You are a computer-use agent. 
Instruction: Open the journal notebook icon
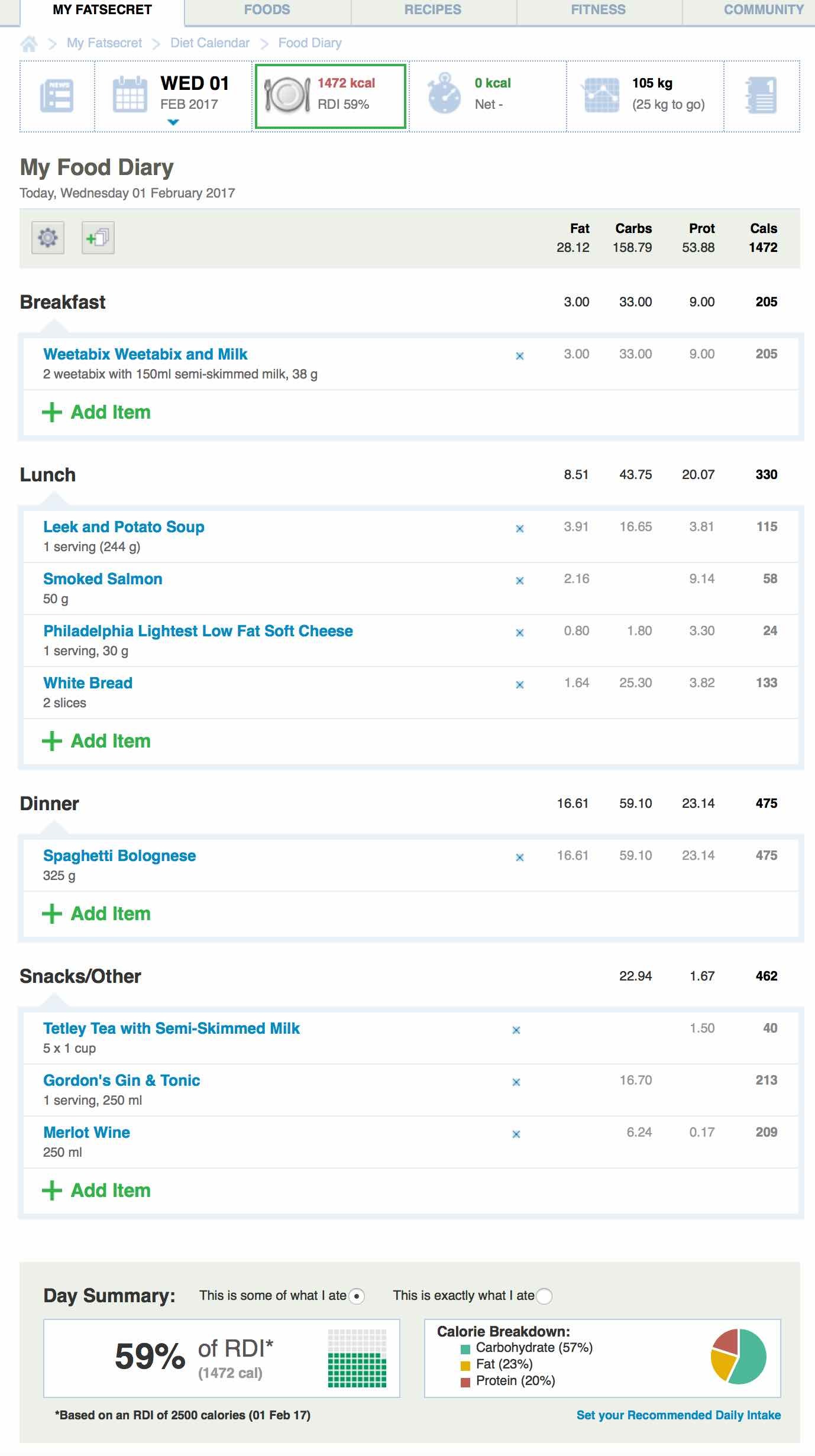(x=761, y=95)
